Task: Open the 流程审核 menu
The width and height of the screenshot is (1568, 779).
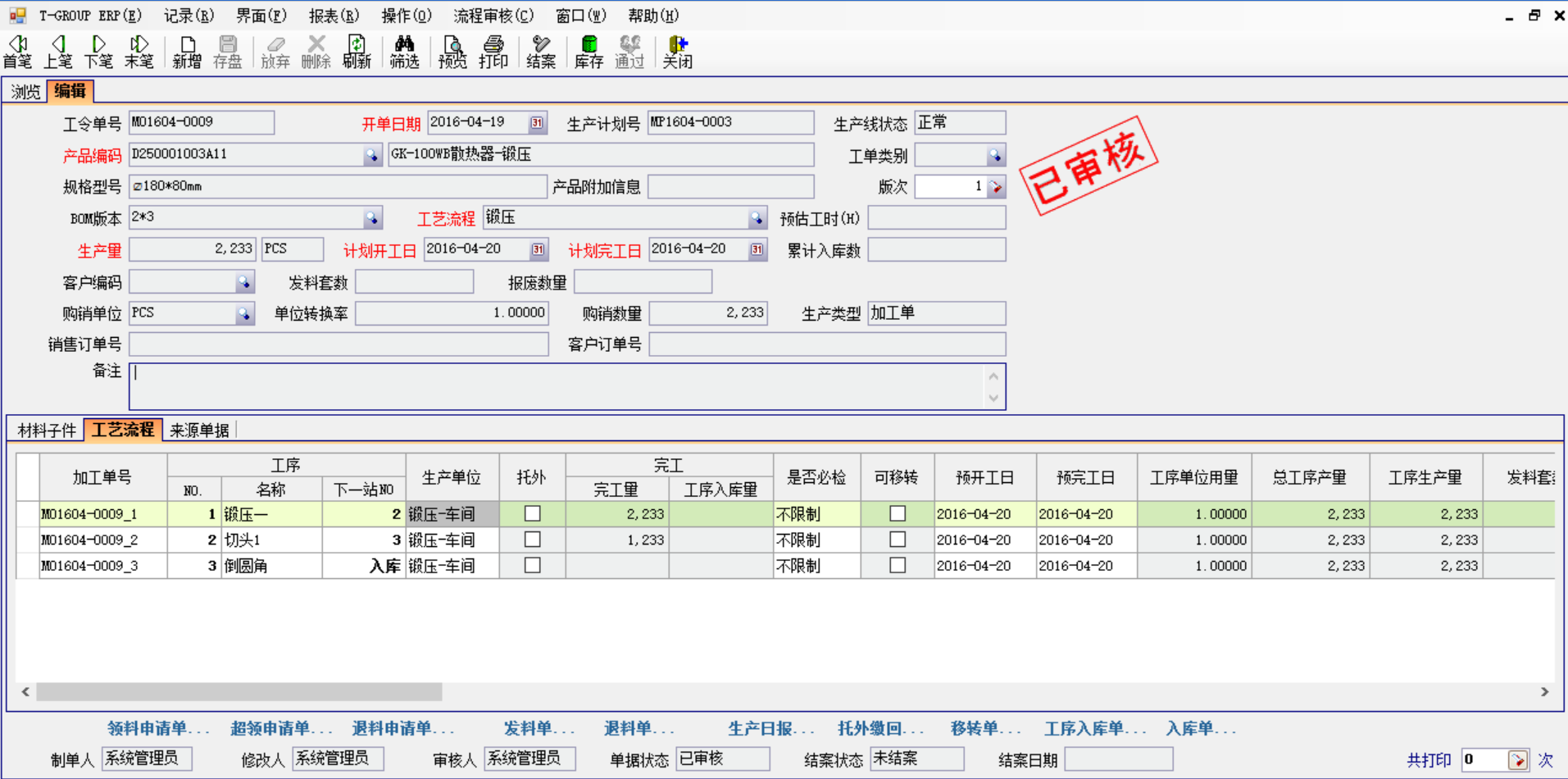Action: (x=493, y=15)
